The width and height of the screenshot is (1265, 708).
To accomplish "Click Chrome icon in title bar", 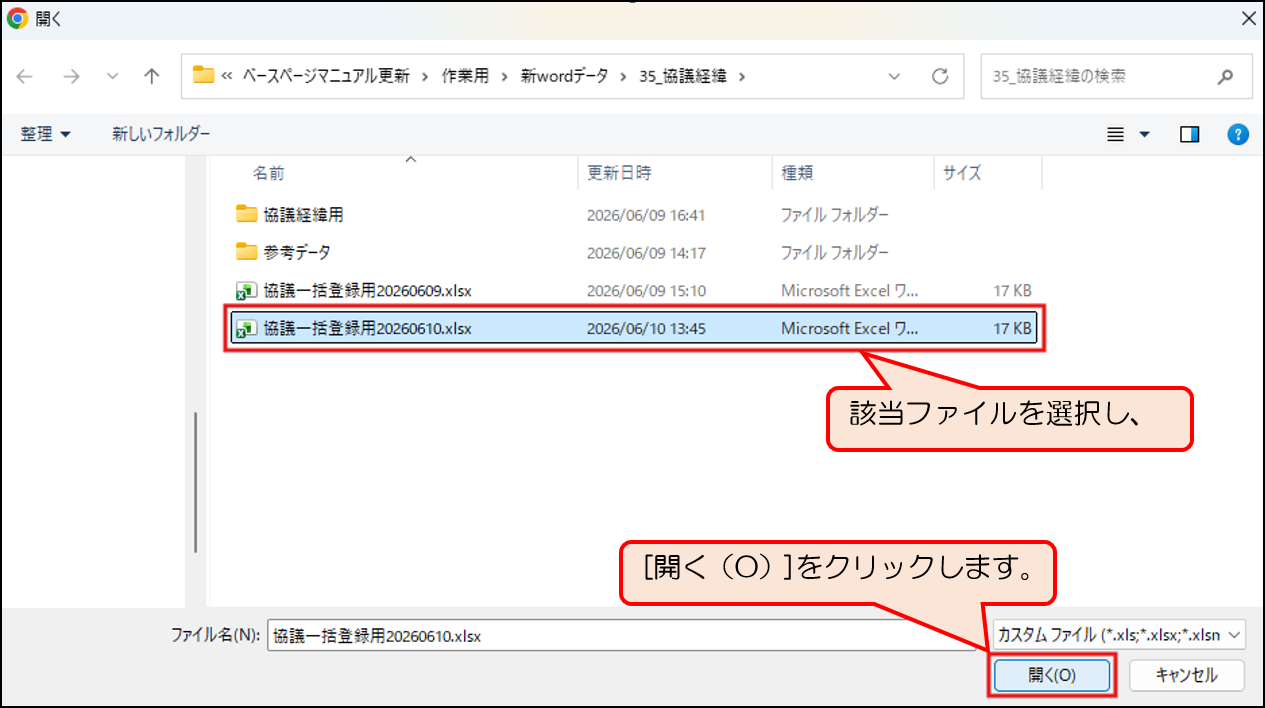I will click(x=17, y=19).
